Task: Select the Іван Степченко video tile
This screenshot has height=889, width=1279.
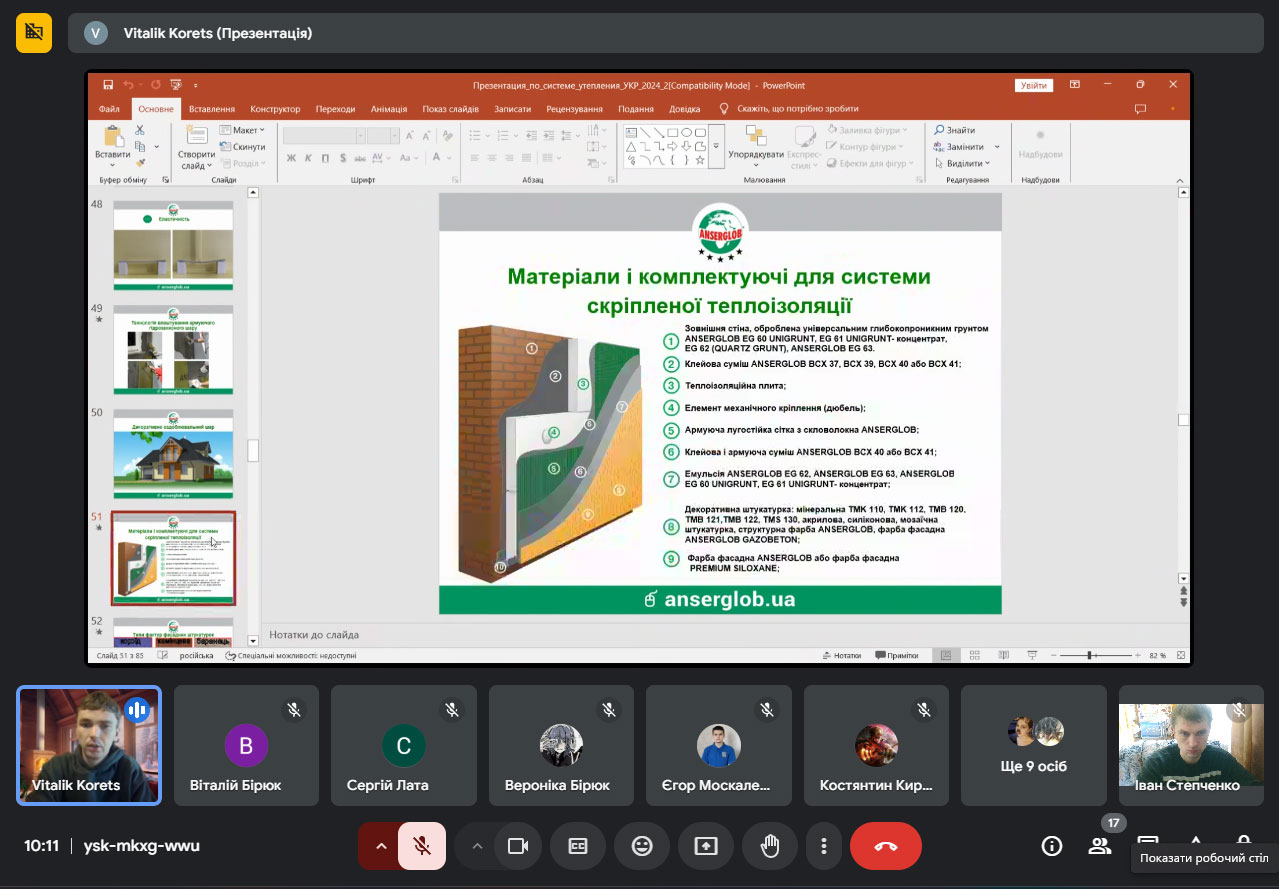Action: [x=1191, y=745]
